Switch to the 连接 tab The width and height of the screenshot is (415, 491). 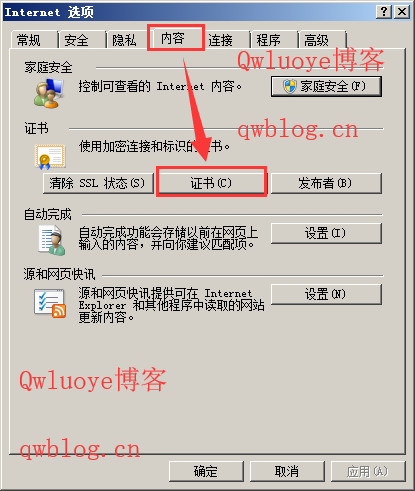pos(226,40)
